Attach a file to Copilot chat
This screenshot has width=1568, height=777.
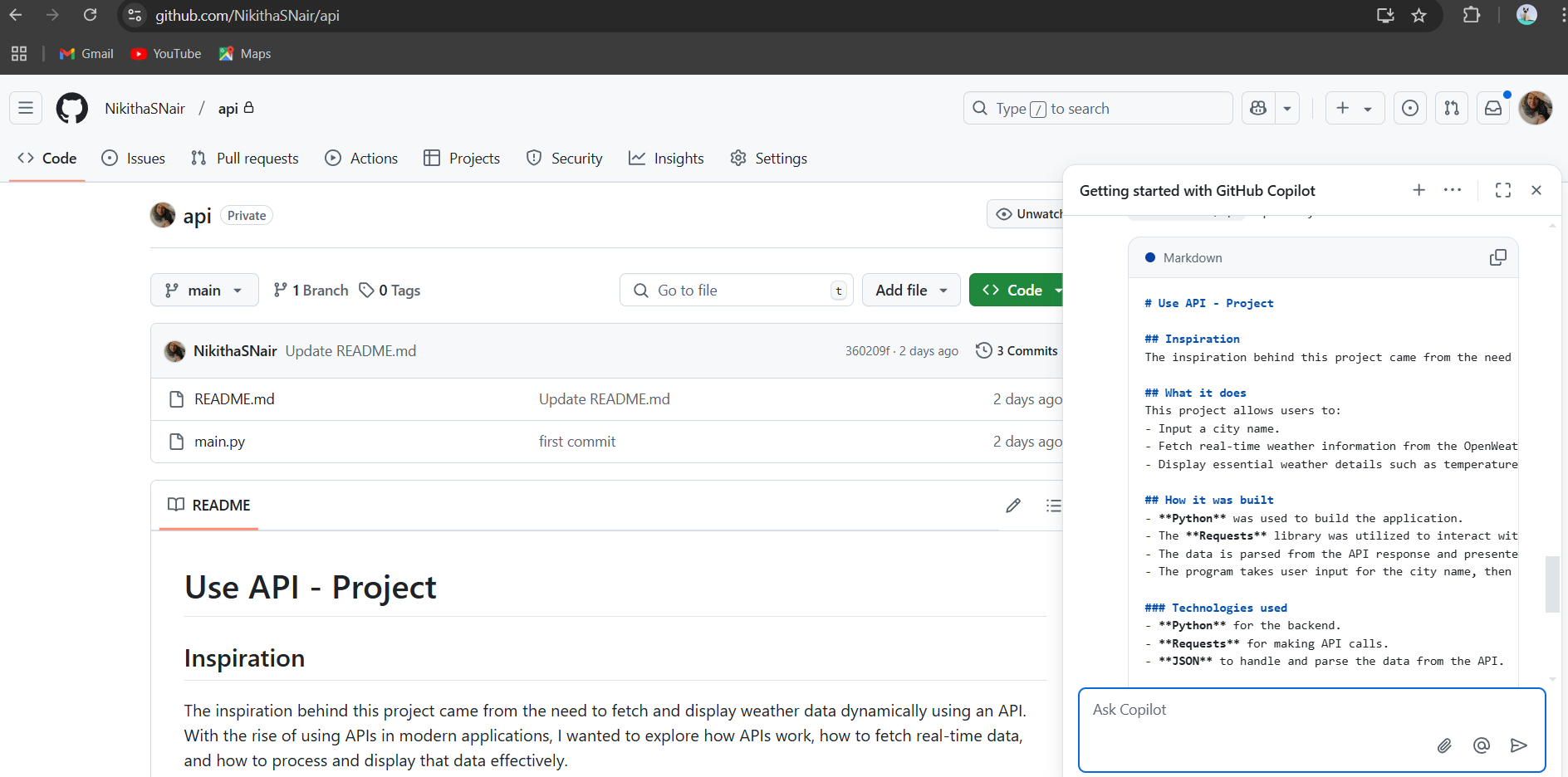point(1444,745)
